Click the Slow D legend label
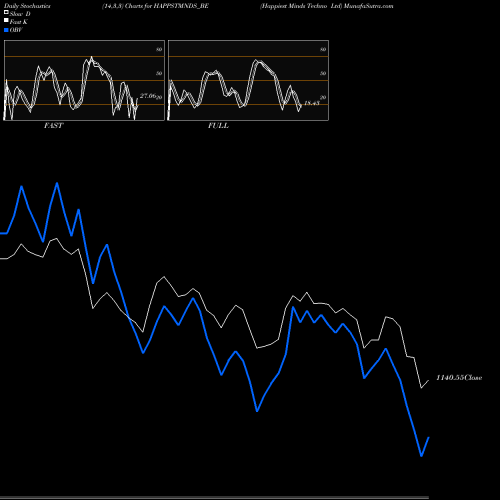This screenshot has height=500, width=500. coord(20,14)
